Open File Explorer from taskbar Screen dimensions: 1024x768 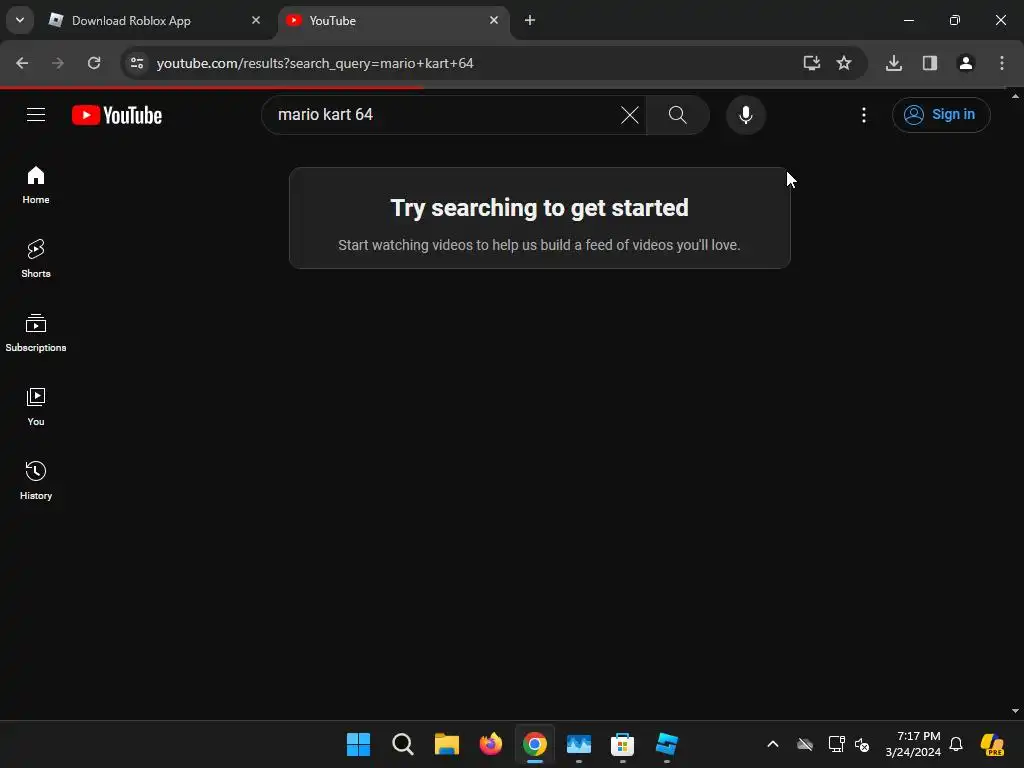tap(447, 744)
